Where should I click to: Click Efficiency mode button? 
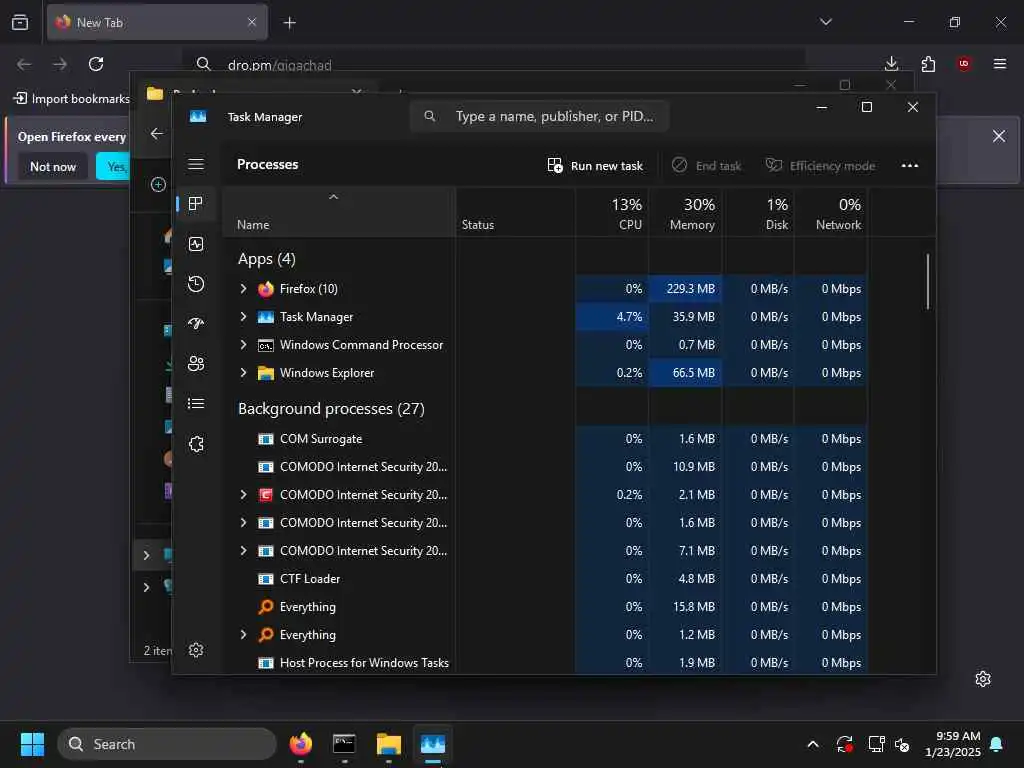[820, 166]
